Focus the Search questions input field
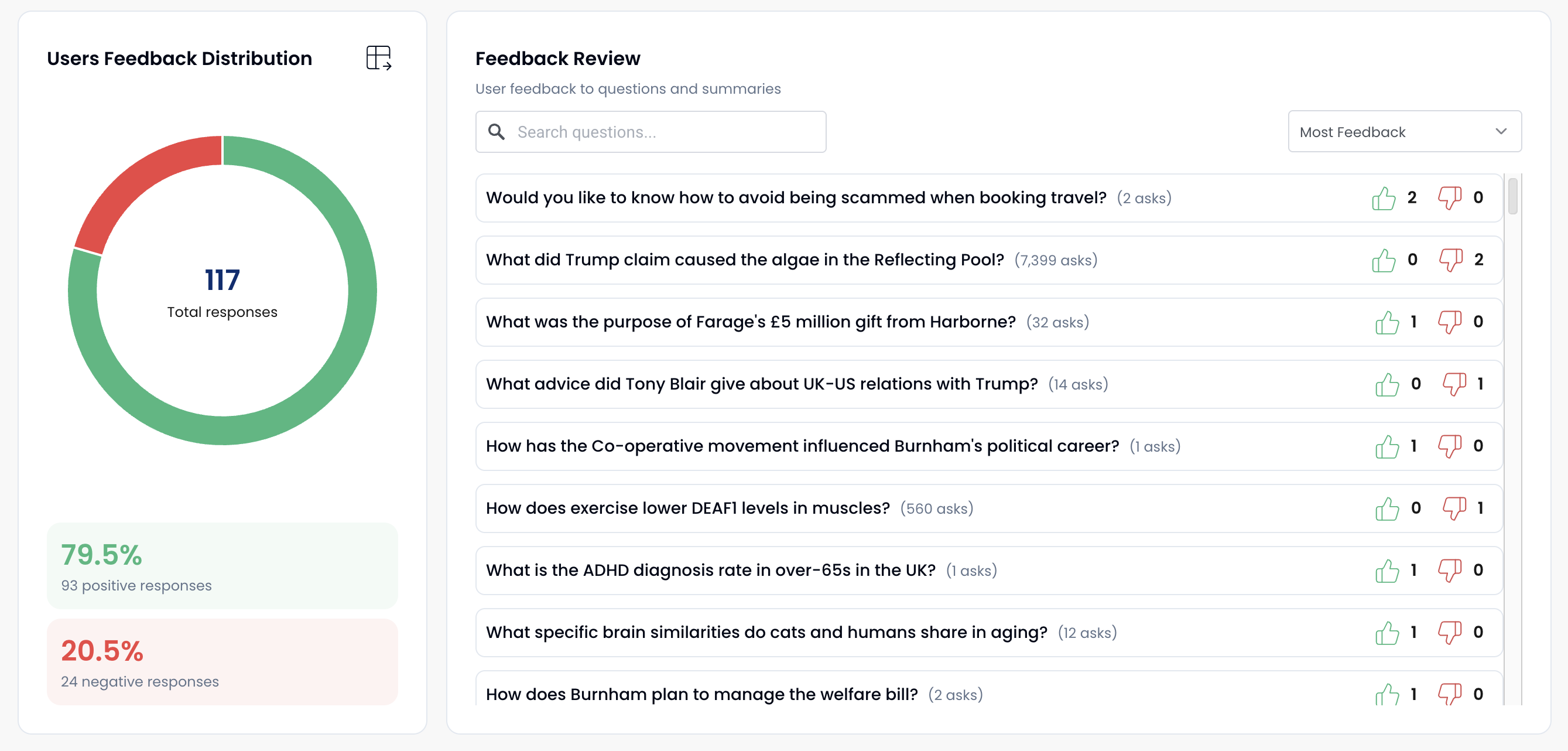This screenshot has width=1568, height=751. click(x=650, y=132)
